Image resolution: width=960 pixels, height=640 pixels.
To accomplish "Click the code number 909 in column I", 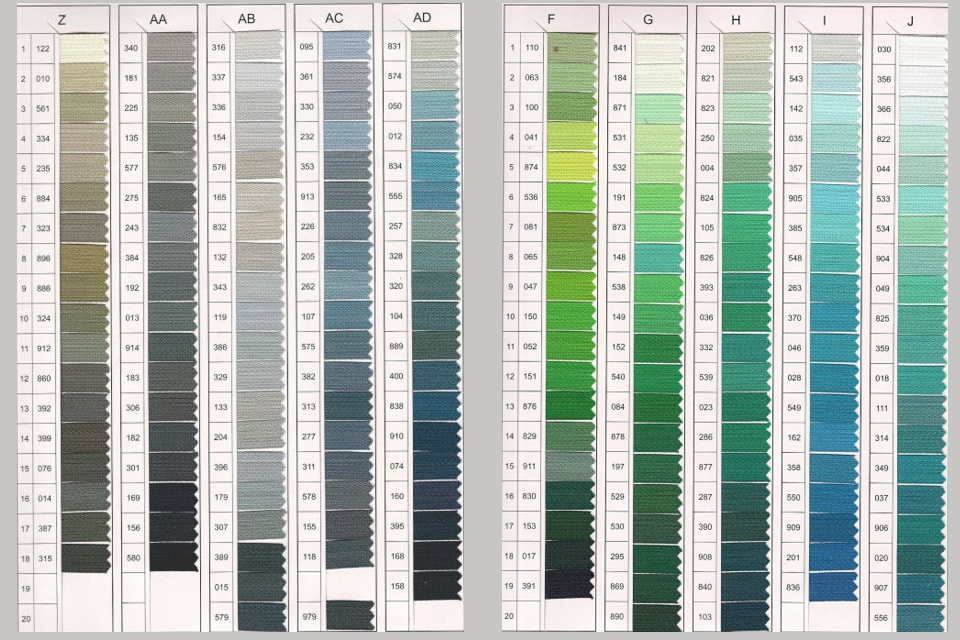I will 793,527.
